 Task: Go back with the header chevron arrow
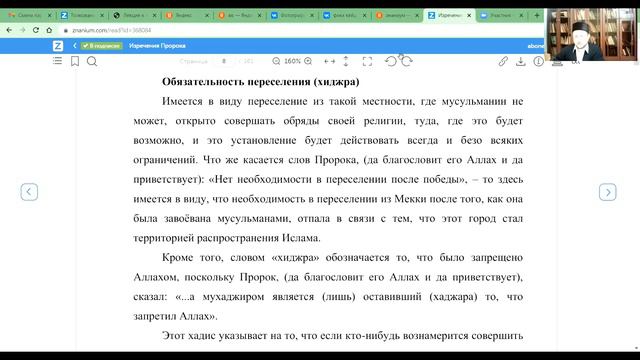pos(75,46)
